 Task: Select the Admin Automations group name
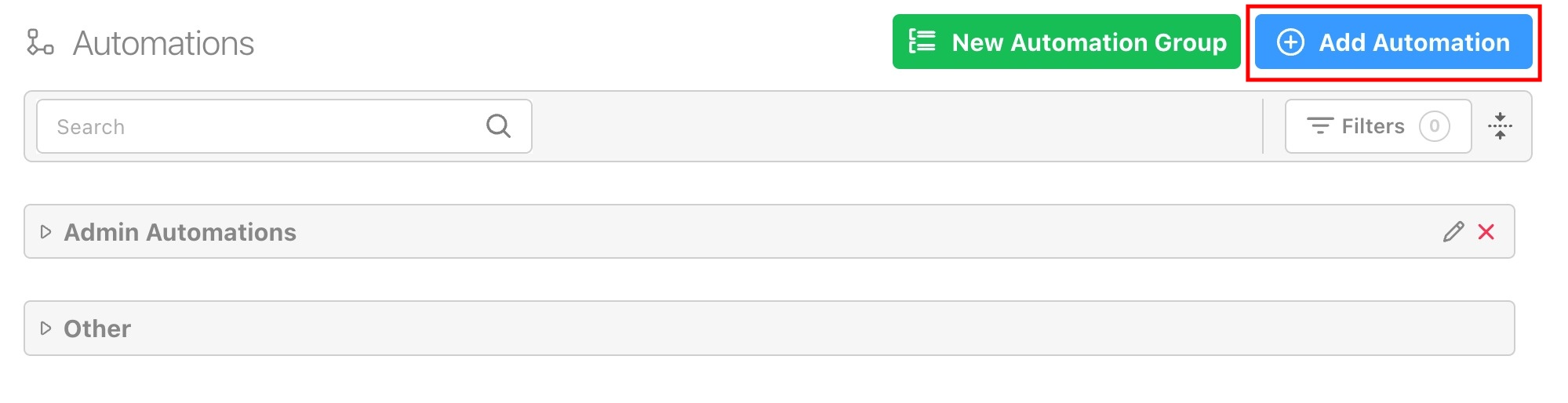(180, 232)
